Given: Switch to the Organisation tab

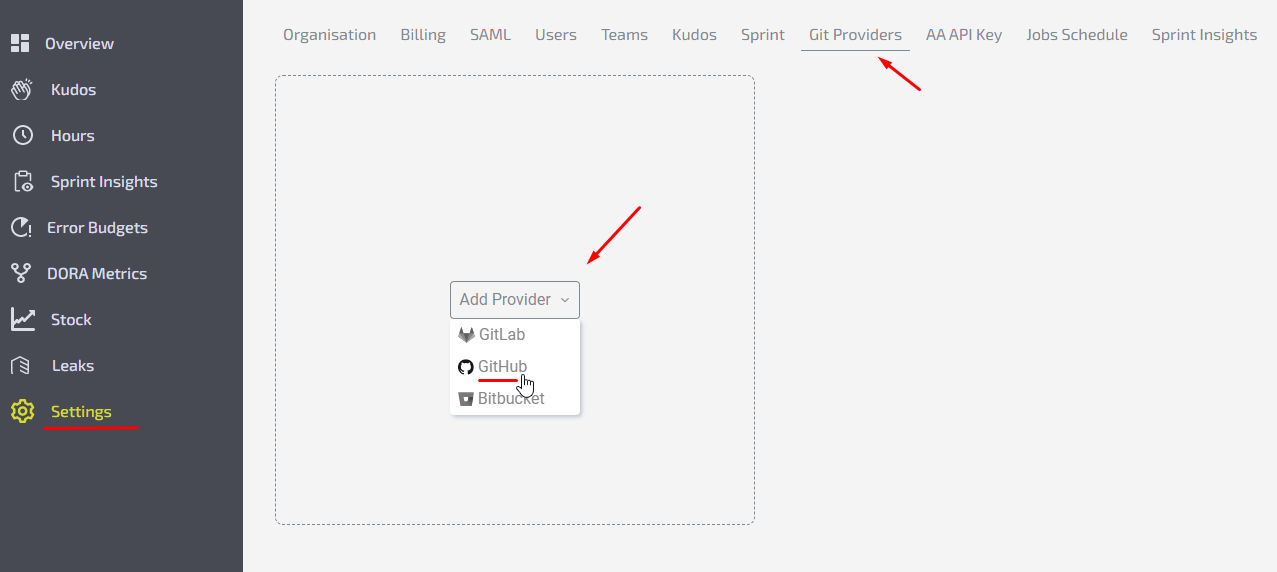Looking at the screenshot, I should point(329,35).
